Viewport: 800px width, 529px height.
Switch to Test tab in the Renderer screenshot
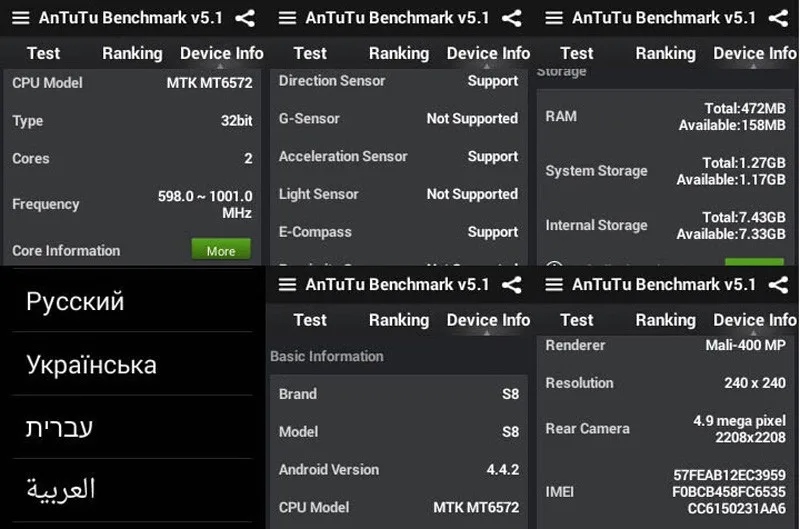click(x=577, y=320)
